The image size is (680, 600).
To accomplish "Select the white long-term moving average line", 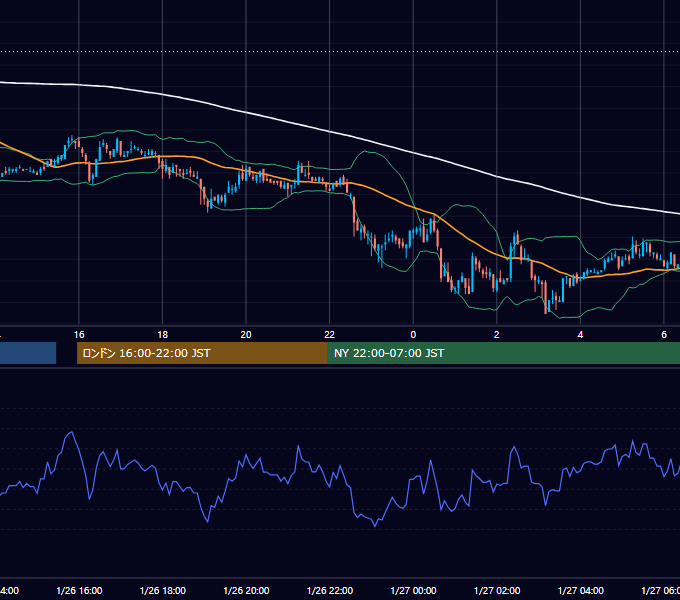I will [x=330, y=131].
